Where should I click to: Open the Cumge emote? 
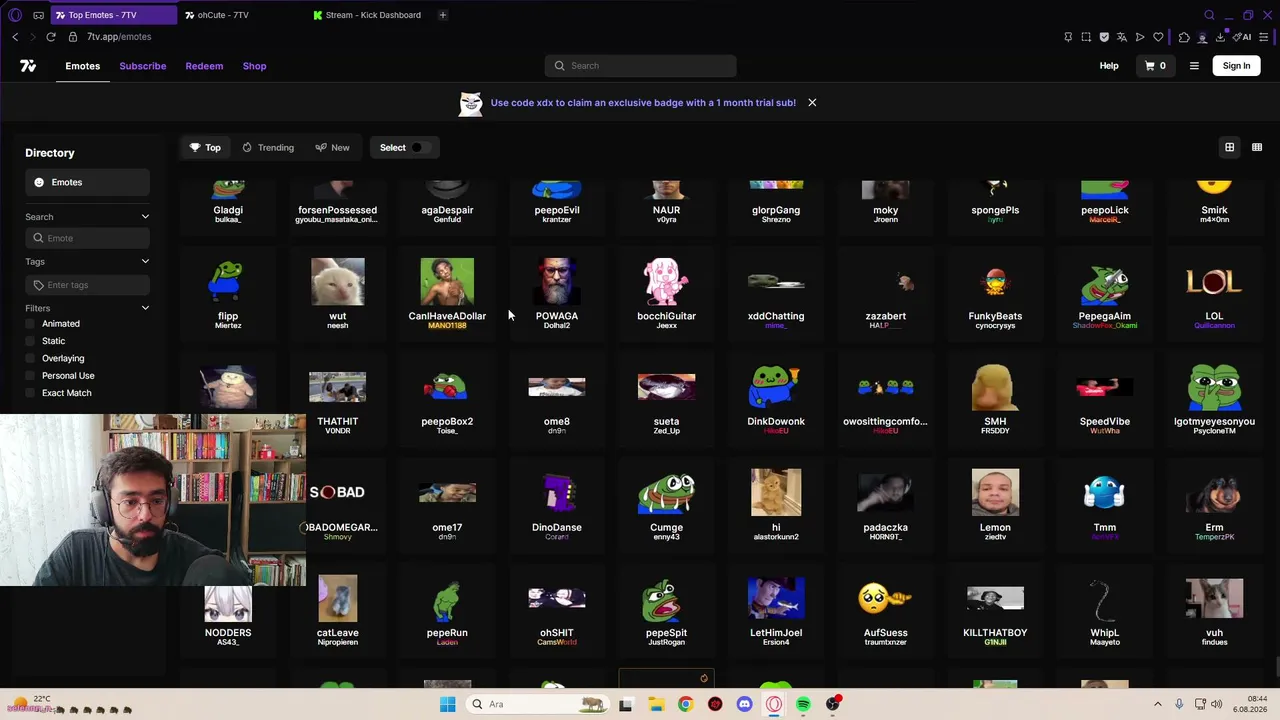coord(666,504)
